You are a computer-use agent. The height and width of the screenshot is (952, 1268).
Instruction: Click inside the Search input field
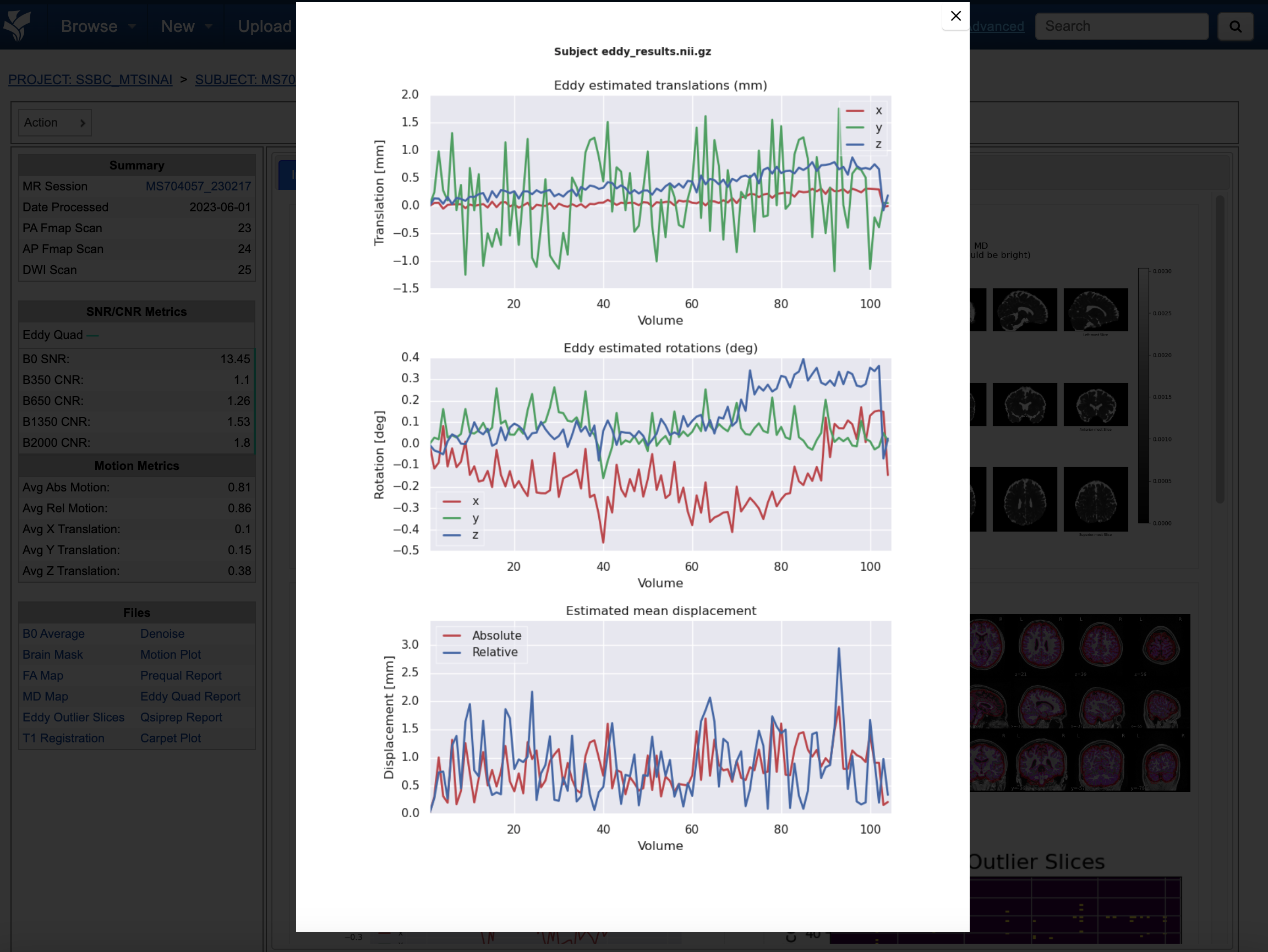pos(1122,26)
